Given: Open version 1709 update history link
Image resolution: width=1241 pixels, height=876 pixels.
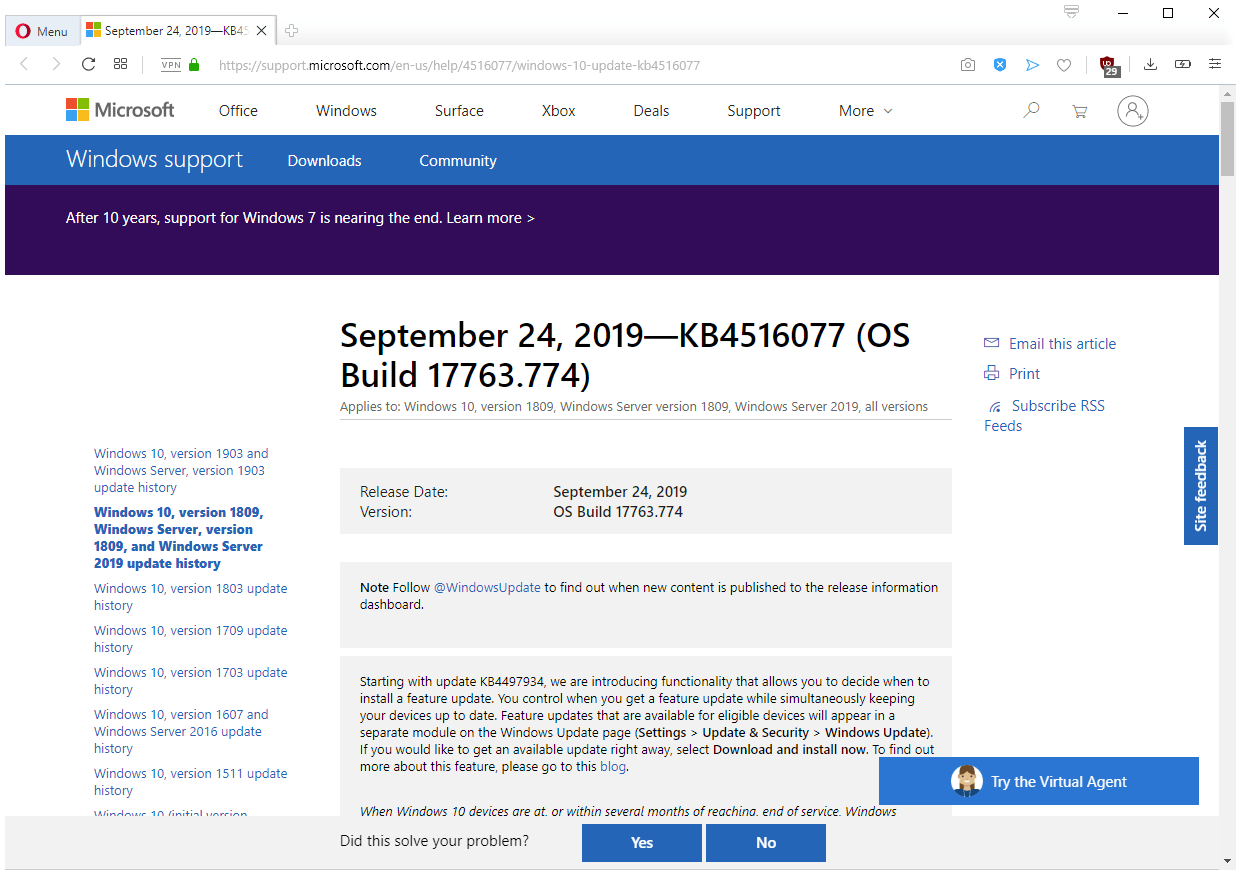Looking at the screenshot, I should pyautogui.click(x=191, y=639).
